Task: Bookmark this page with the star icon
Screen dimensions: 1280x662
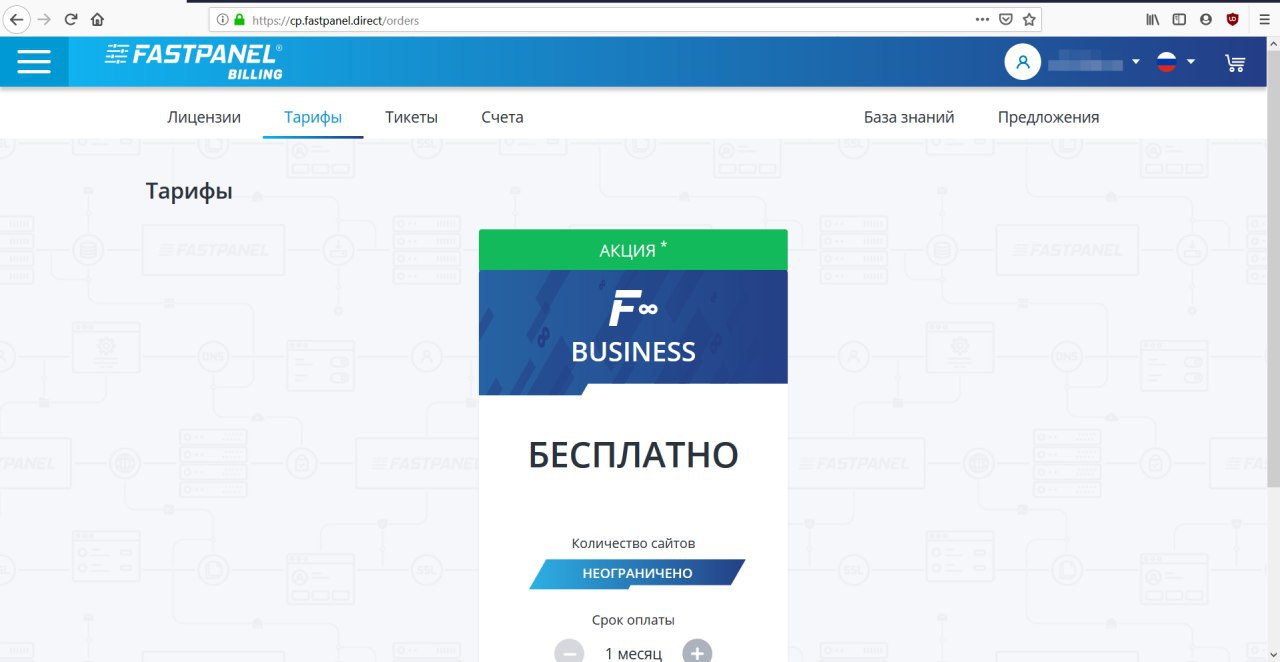Action: [x=1029, y=19]
